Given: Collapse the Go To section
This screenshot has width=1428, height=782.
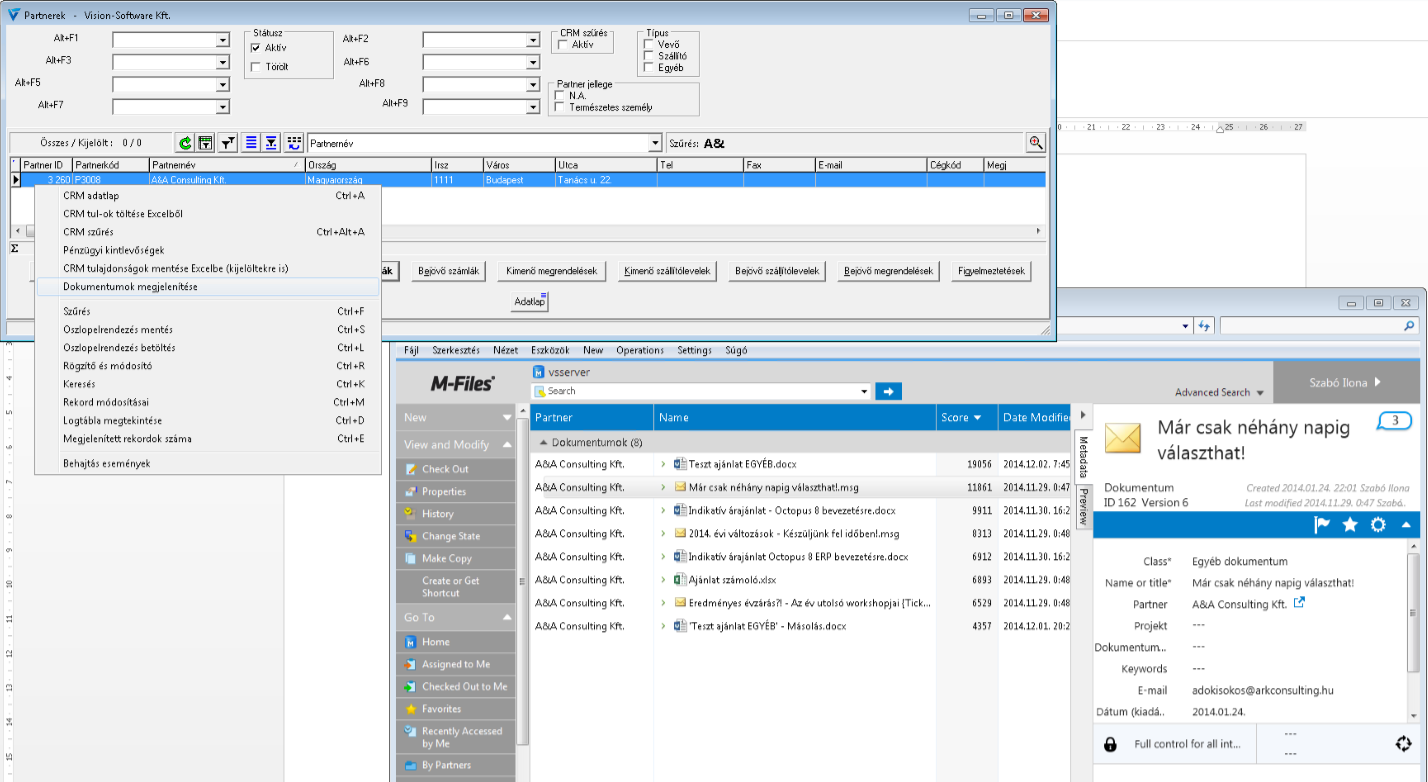Looking at the screenshot, I should 507,618.
